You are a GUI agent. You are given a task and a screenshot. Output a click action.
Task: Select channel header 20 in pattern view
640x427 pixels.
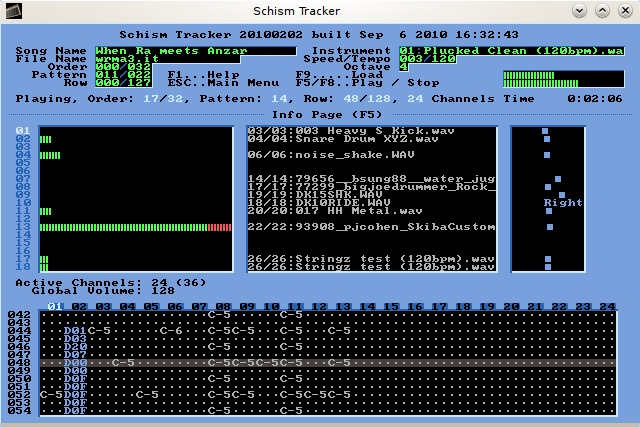pos(511,307)
